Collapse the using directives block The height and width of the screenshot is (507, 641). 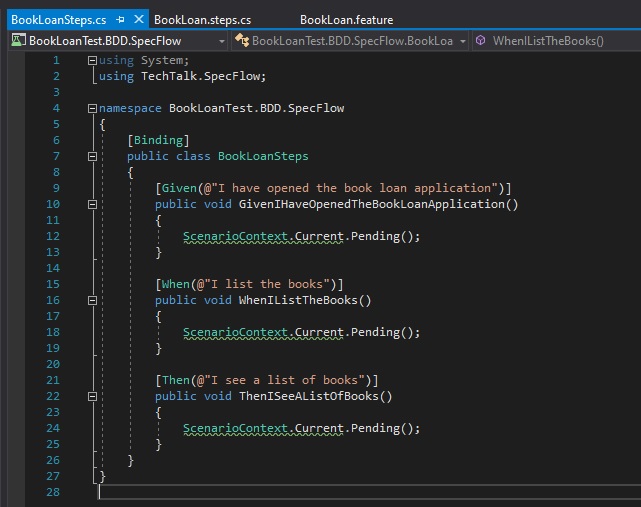click(92, 61)
